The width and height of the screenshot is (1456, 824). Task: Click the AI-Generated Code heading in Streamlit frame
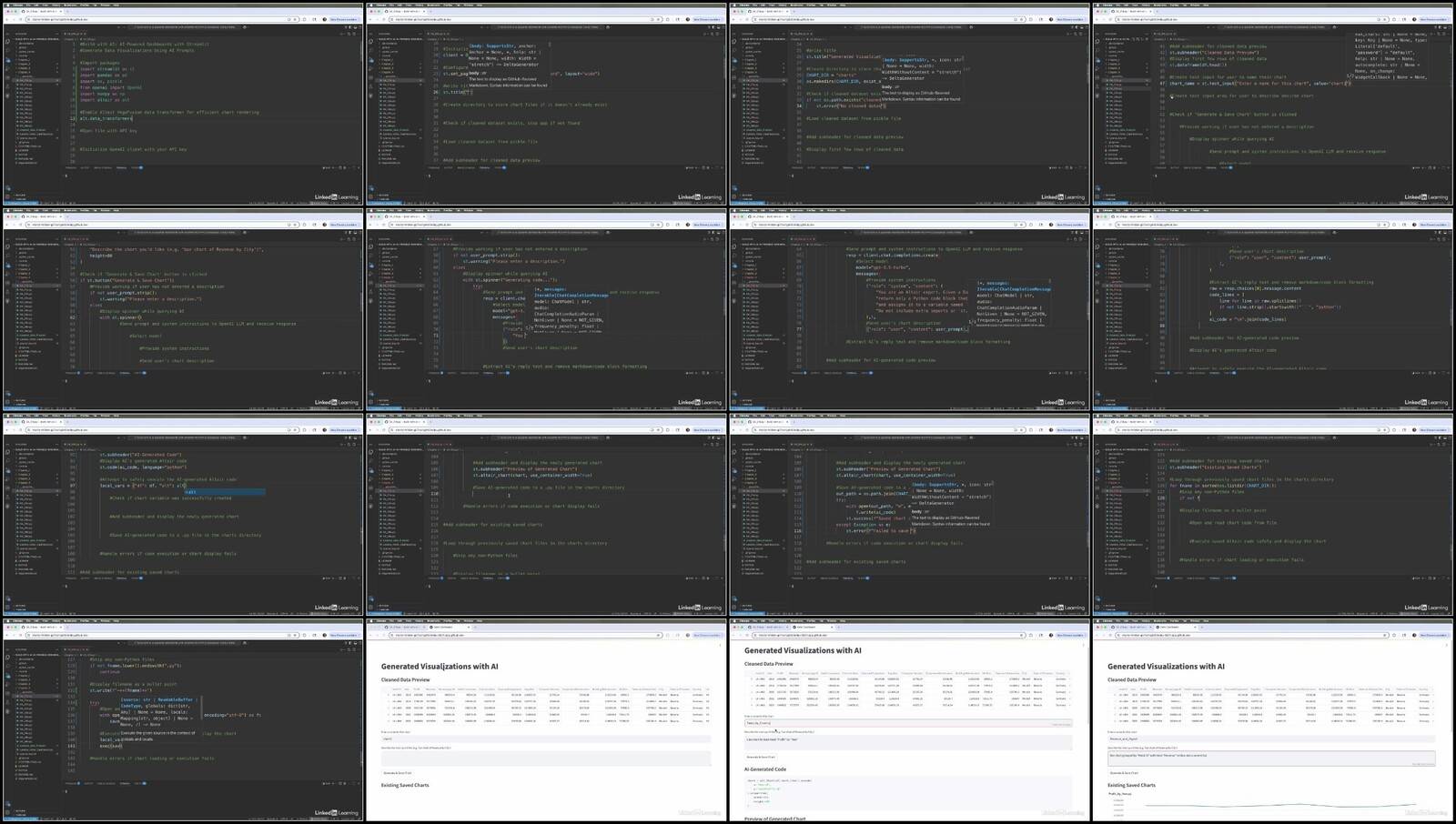tap(765, 769)
